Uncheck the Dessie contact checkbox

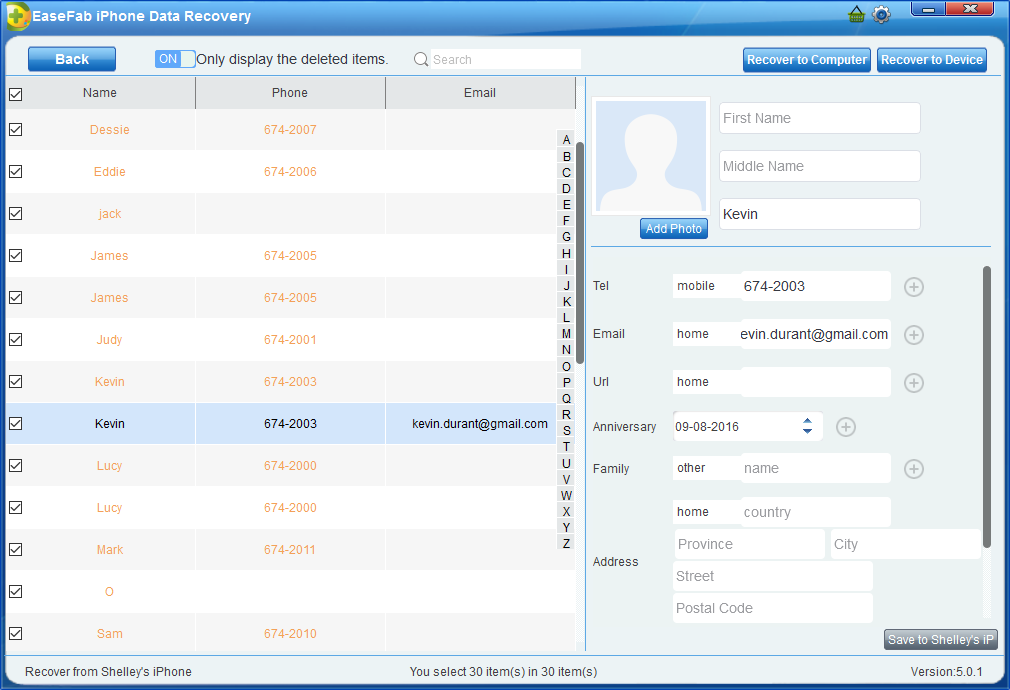tap(15, 129)
